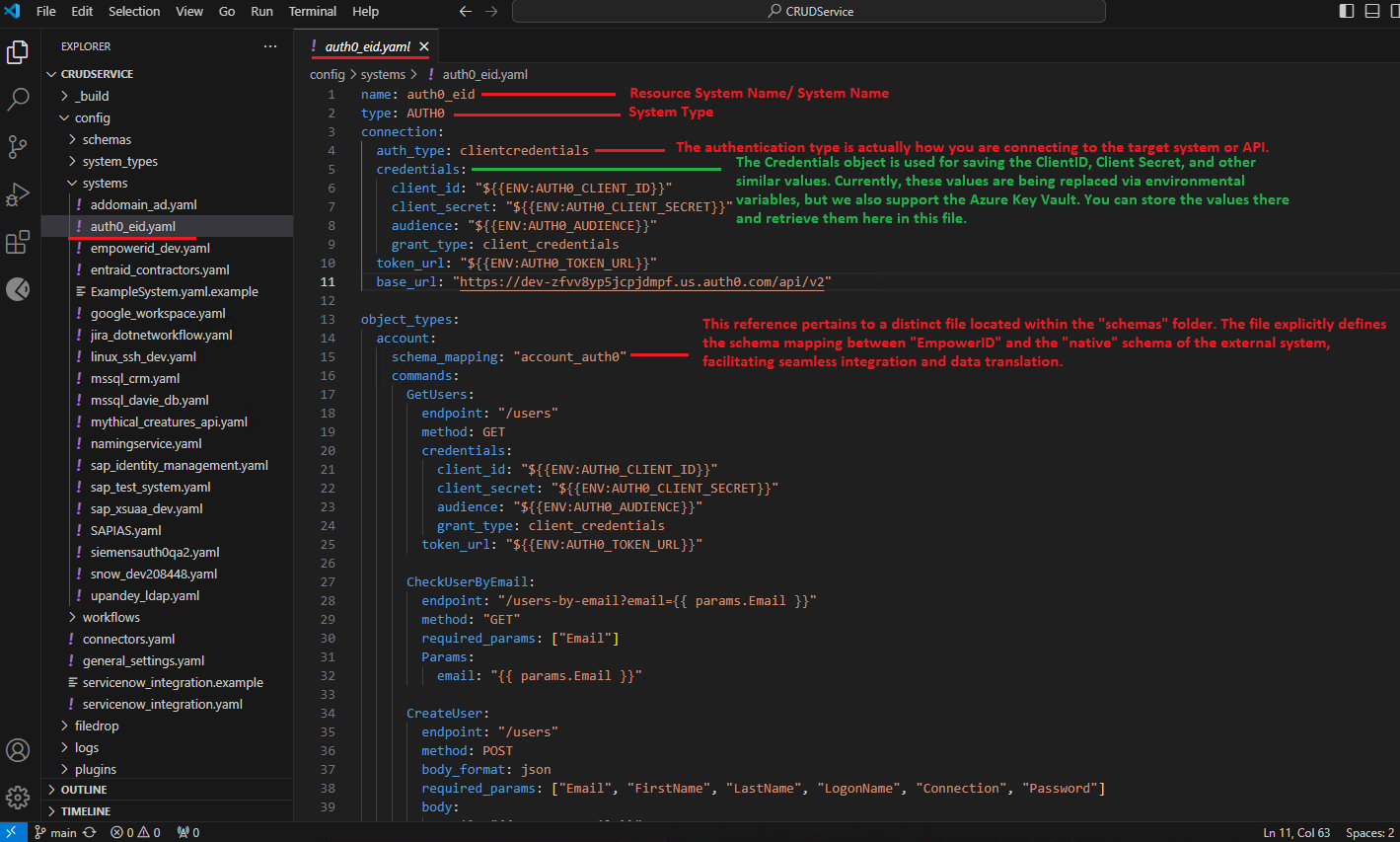The width and height of the screenshot is (1400, 842).
Task: Click the base_url link in editor
Action: click(x=642, y=281)
